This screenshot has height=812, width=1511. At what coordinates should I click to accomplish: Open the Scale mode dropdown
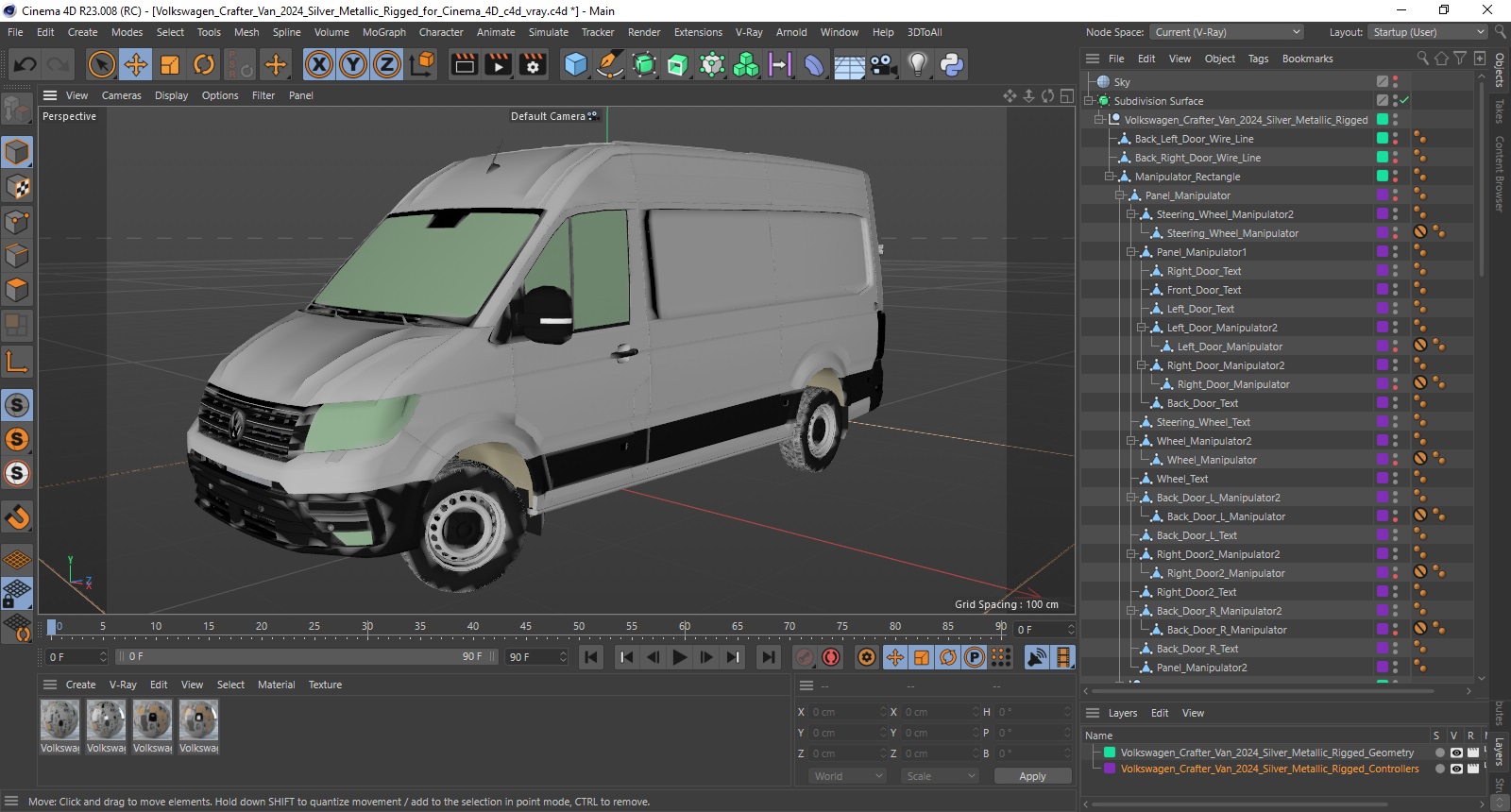point(940,776)
